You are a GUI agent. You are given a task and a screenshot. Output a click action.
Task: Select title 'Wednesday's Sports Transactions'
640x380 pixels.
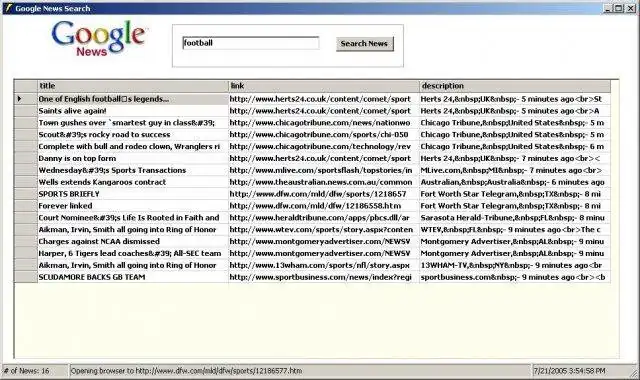coord(133,170)
